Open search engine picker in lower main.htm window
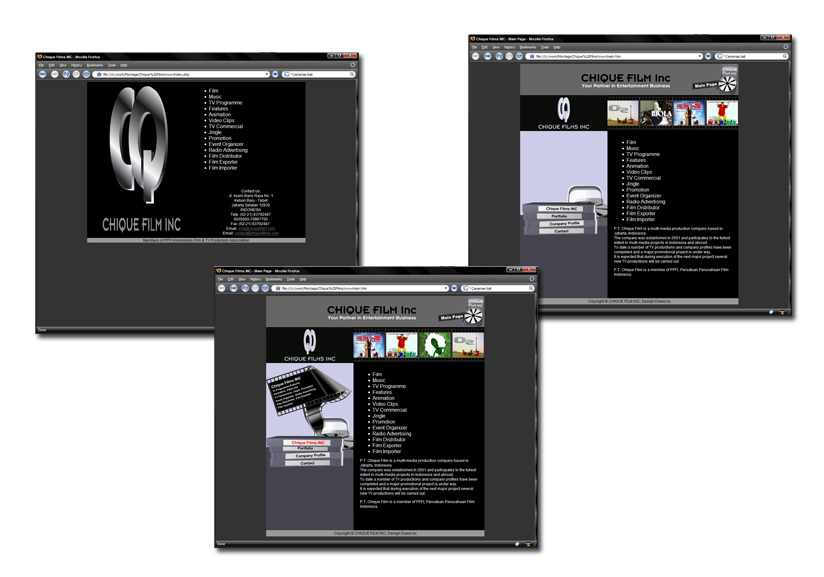 tap(466, 288)
